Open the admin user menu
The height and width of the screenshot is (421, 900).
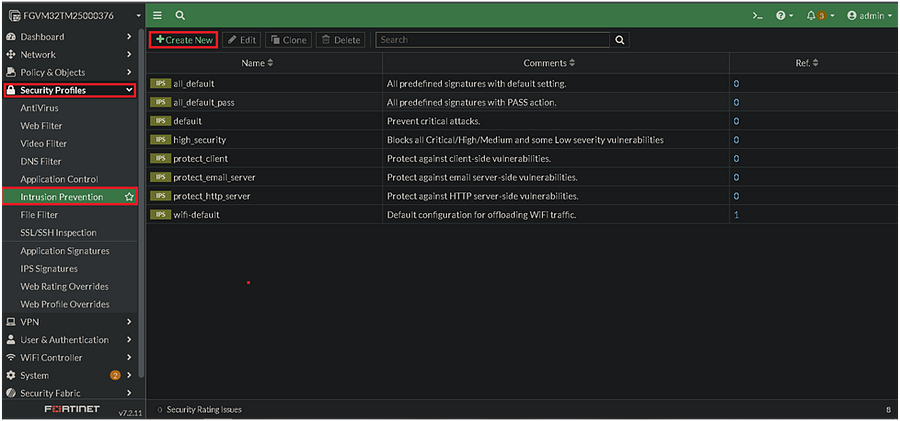click(x=870, y=16)
